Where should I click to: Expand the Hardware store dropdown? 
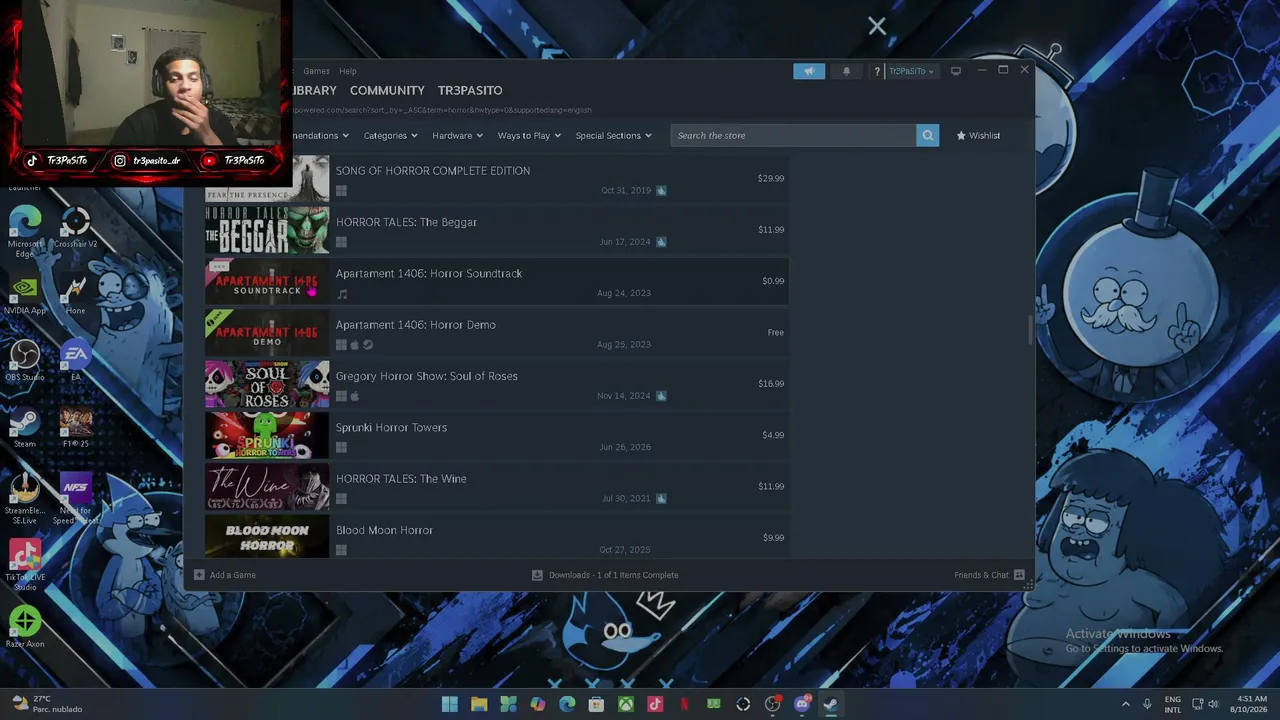[457, 136]
